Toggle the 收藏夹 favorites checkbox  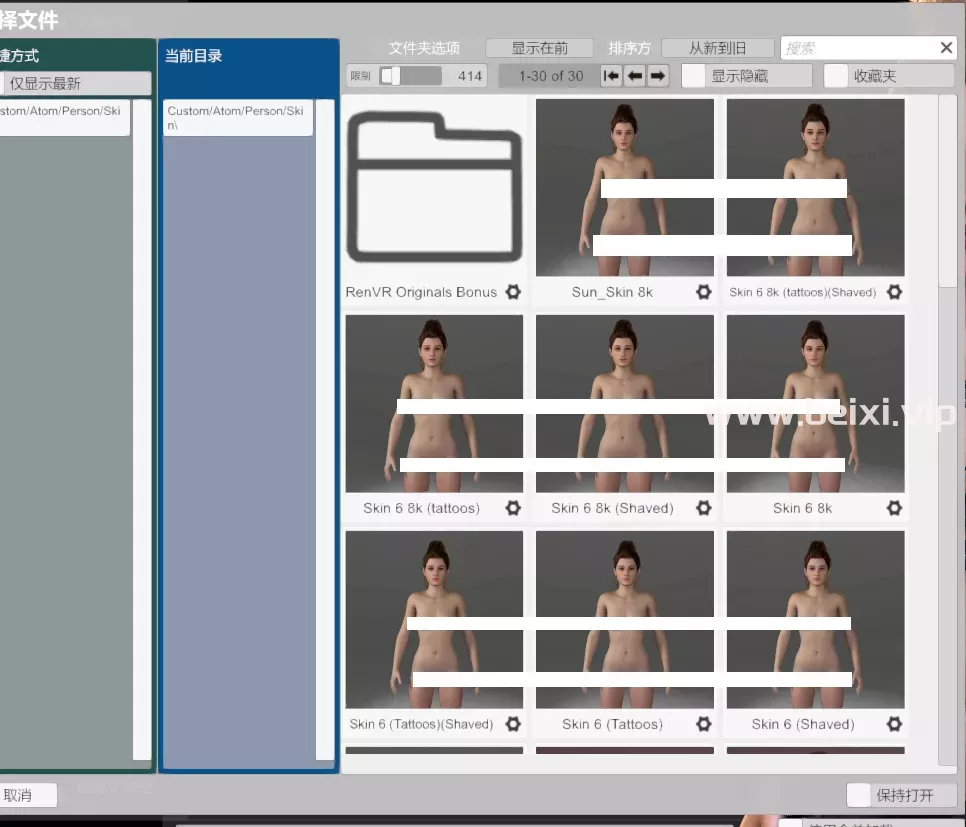pyautogui.click(x=835, y=76)
